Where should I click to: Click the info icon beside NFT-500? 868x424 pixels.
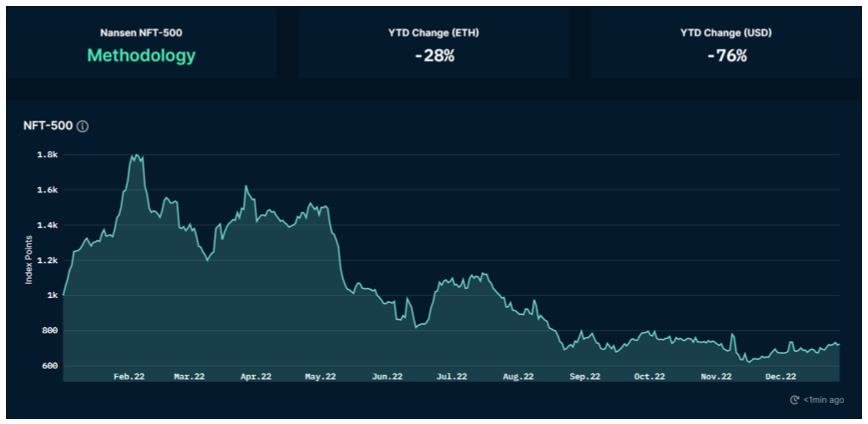(83, 126)
